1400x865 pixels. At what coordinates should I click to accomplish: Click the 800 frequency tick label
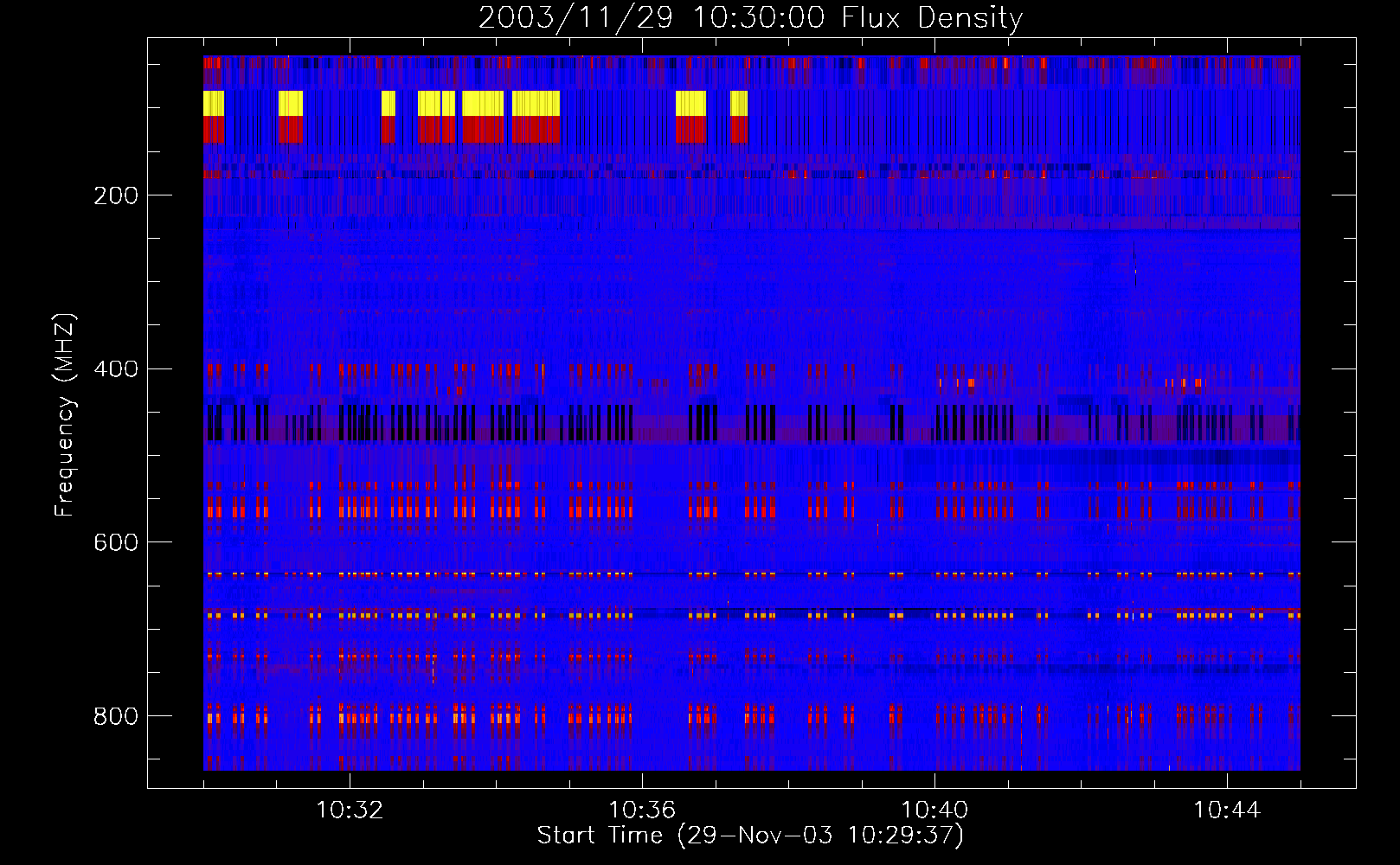coord(116,716)
